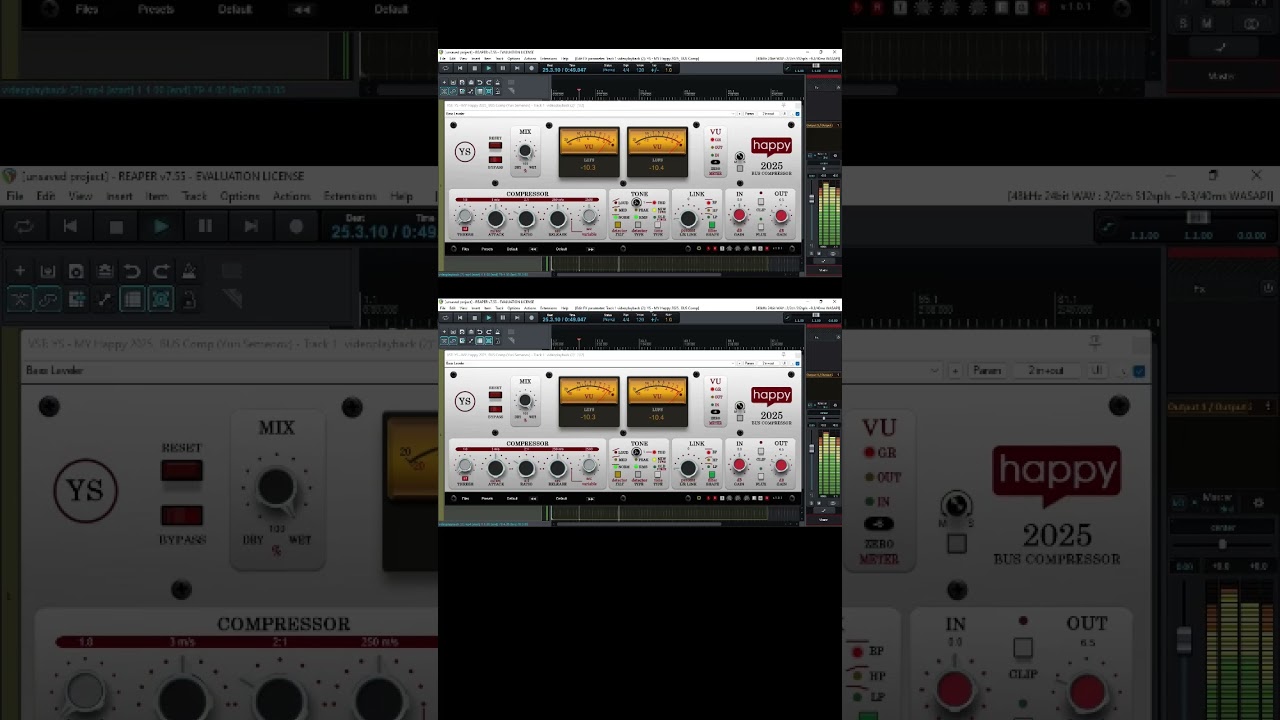Click the meter selector knob in lower plugin copy

pyautogui.click(x=740, y=406)
